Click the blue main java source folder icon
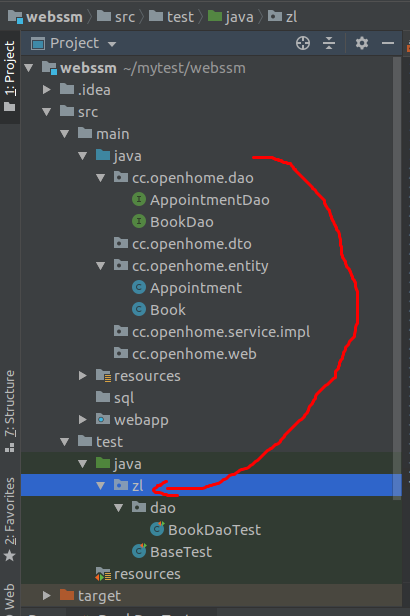Image resolution: width=410 pixels, height=616 pixels. click(x=103, y=155)
